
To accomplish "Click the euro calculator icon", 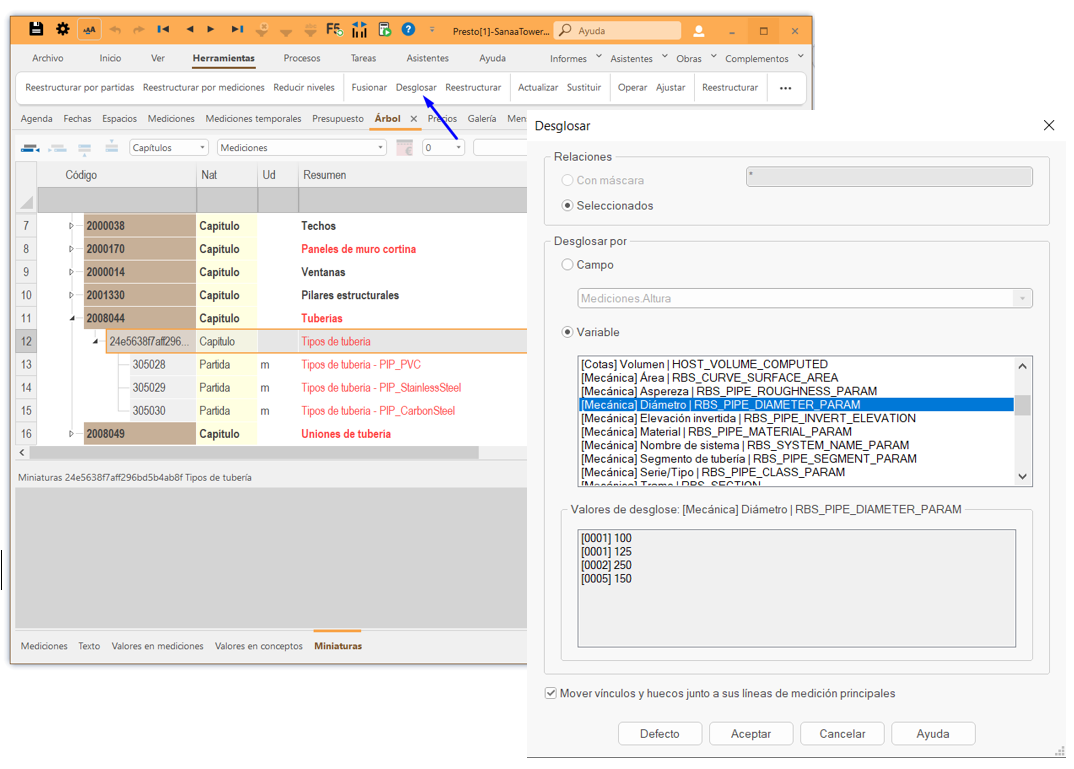I will [x=405, y=147].
